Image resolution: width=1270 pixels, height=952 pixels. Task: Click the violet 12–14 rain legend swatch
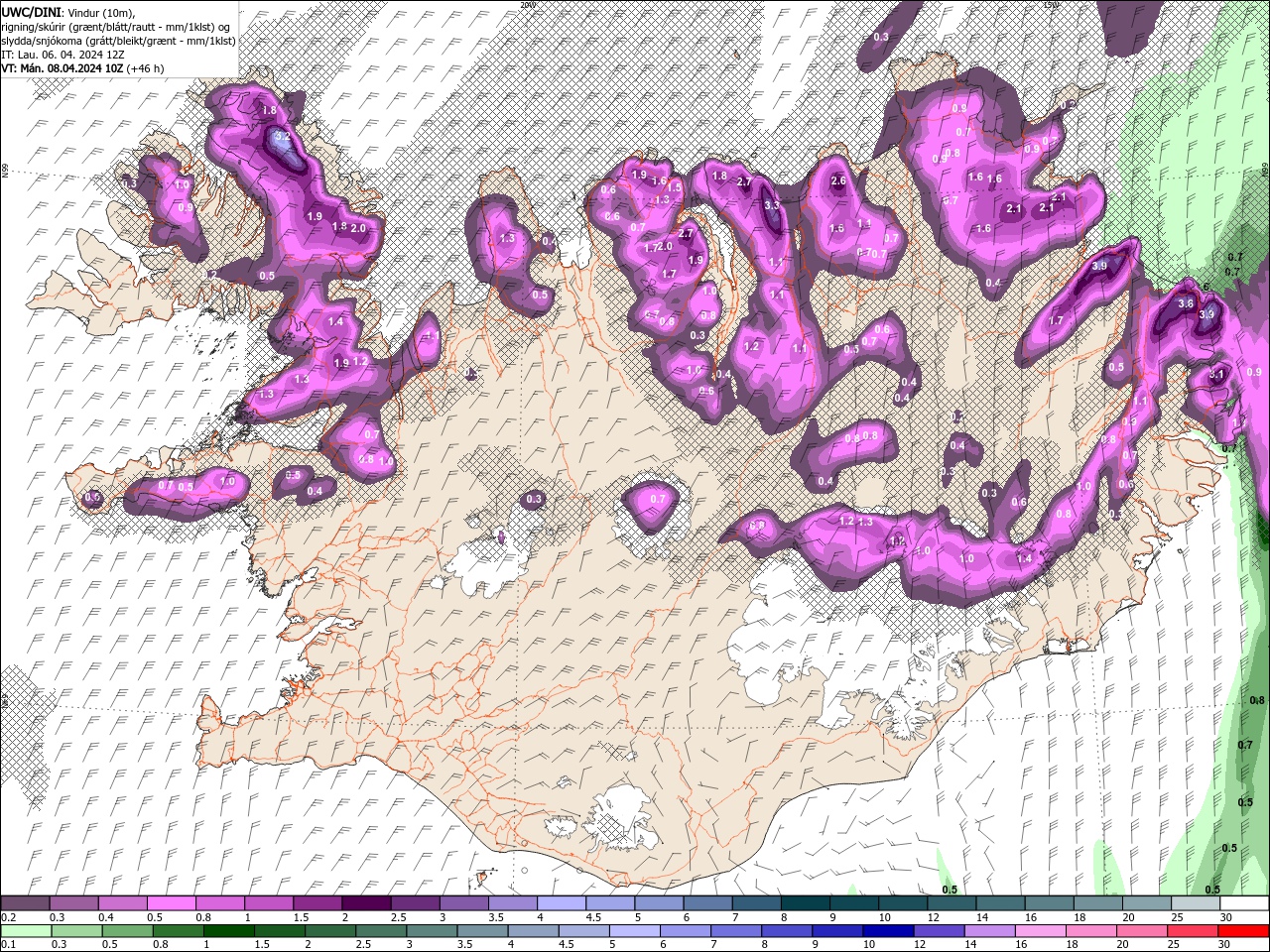coord(939,931)
